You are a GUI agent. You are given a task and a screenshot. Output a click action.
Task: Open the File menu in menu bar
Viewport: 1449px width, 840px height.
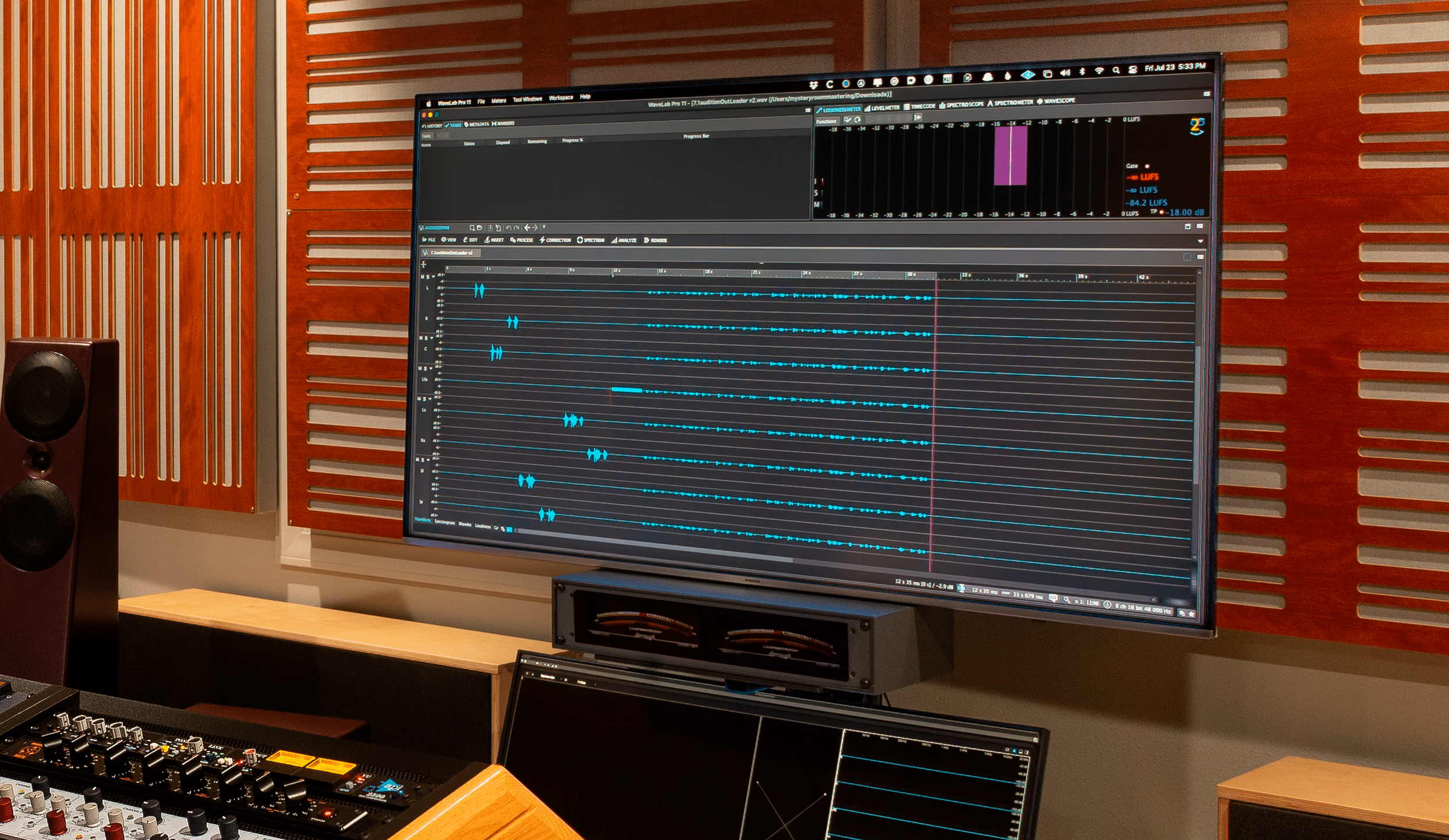click(x=481, y=102)
